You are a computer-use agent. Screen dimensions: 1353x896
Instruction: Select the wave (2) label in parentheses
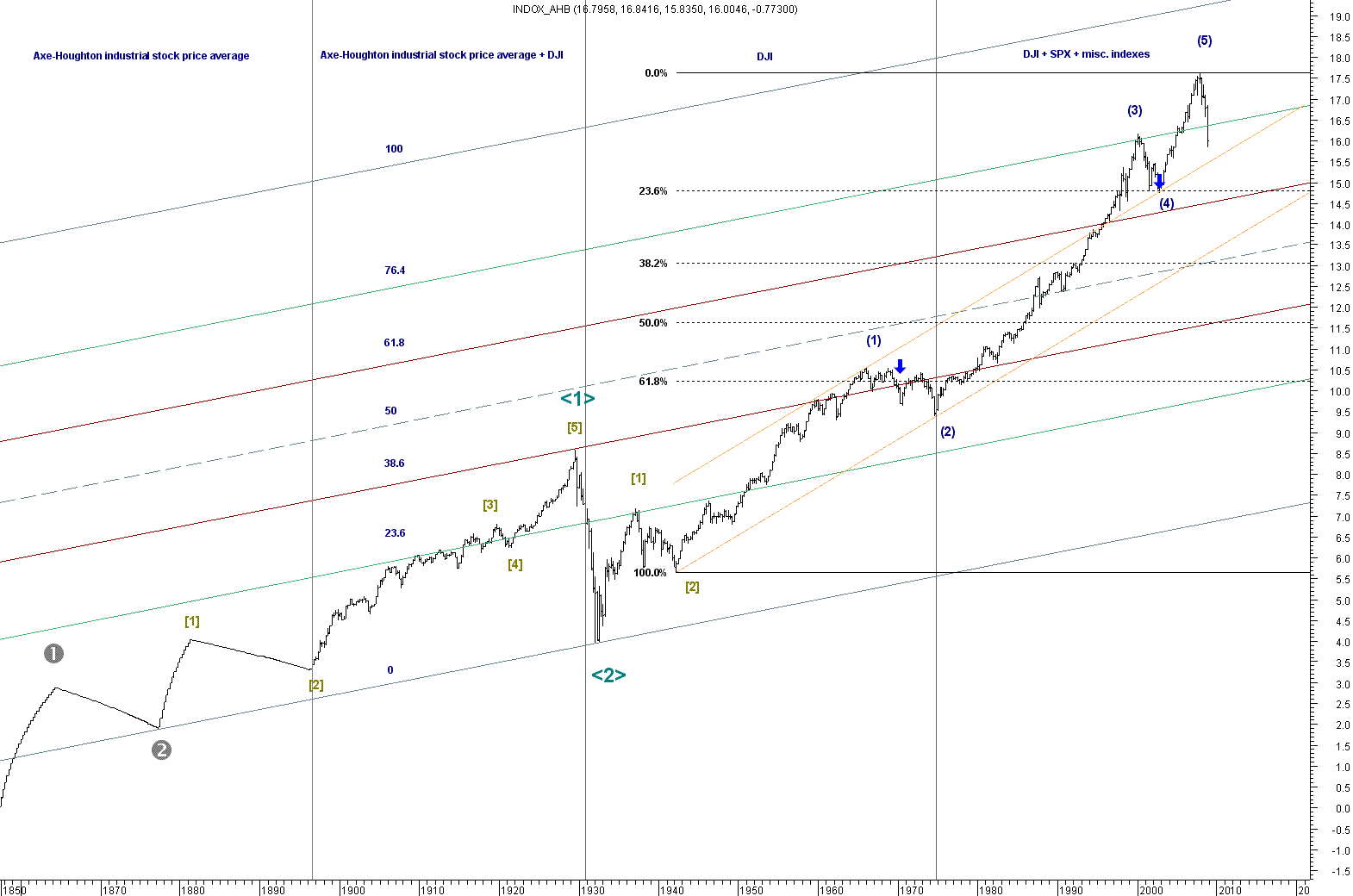947,432
